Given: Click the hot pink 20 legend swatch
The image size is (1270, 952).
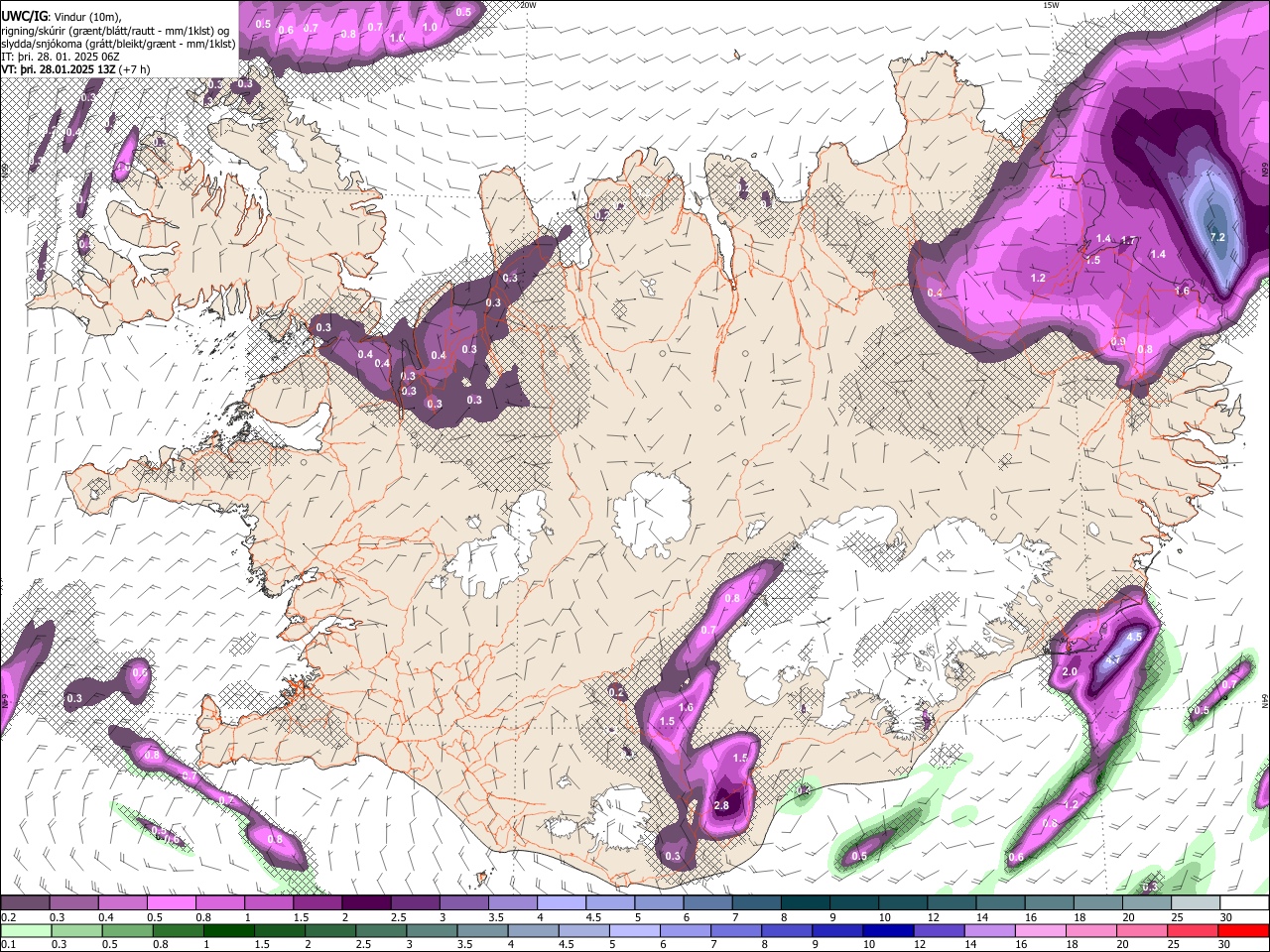Looking at the screenshot, I should click(x=1140, y=930).
